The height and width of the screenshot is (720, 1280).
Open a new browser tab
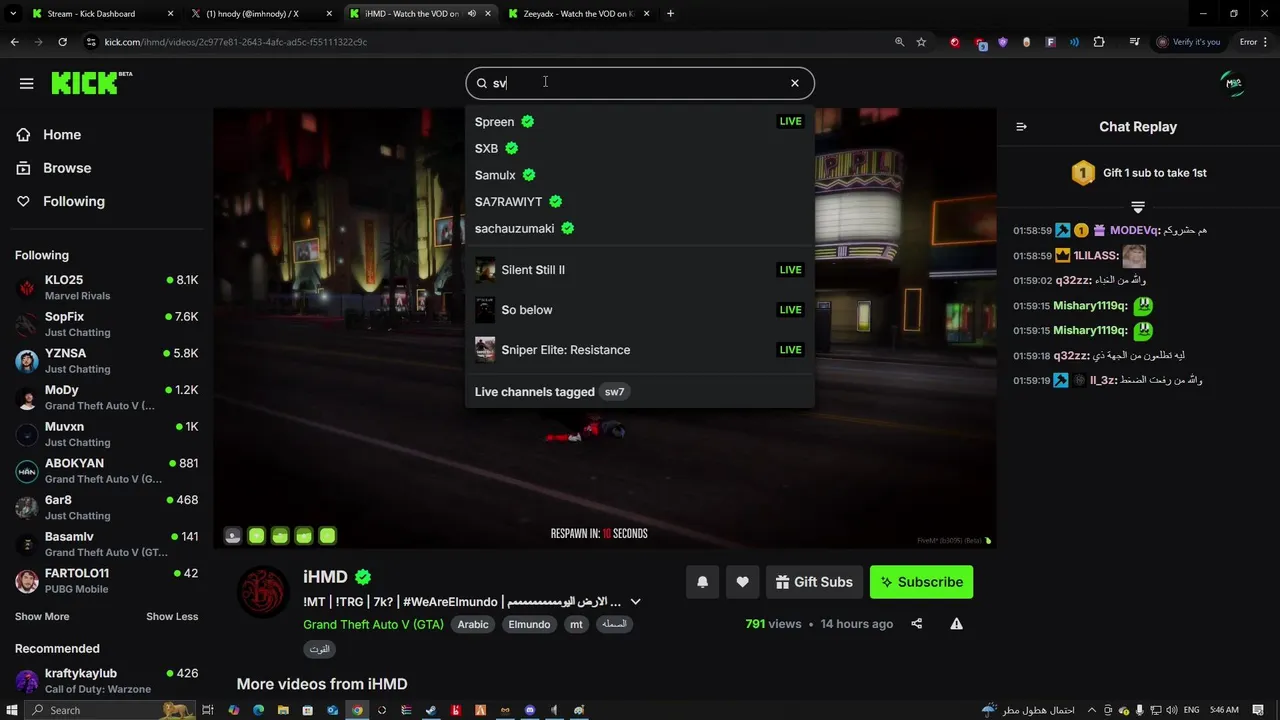[670, 14]
